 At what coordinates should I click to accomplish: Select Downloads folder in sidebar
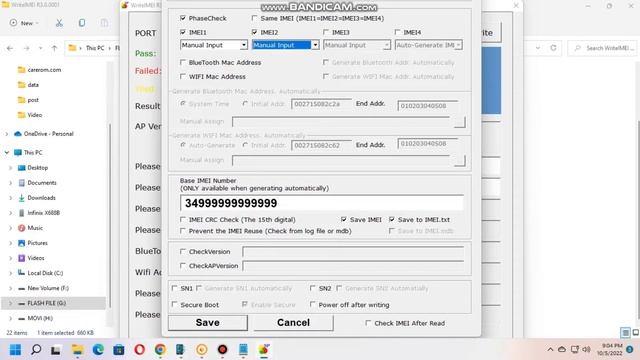41,198
